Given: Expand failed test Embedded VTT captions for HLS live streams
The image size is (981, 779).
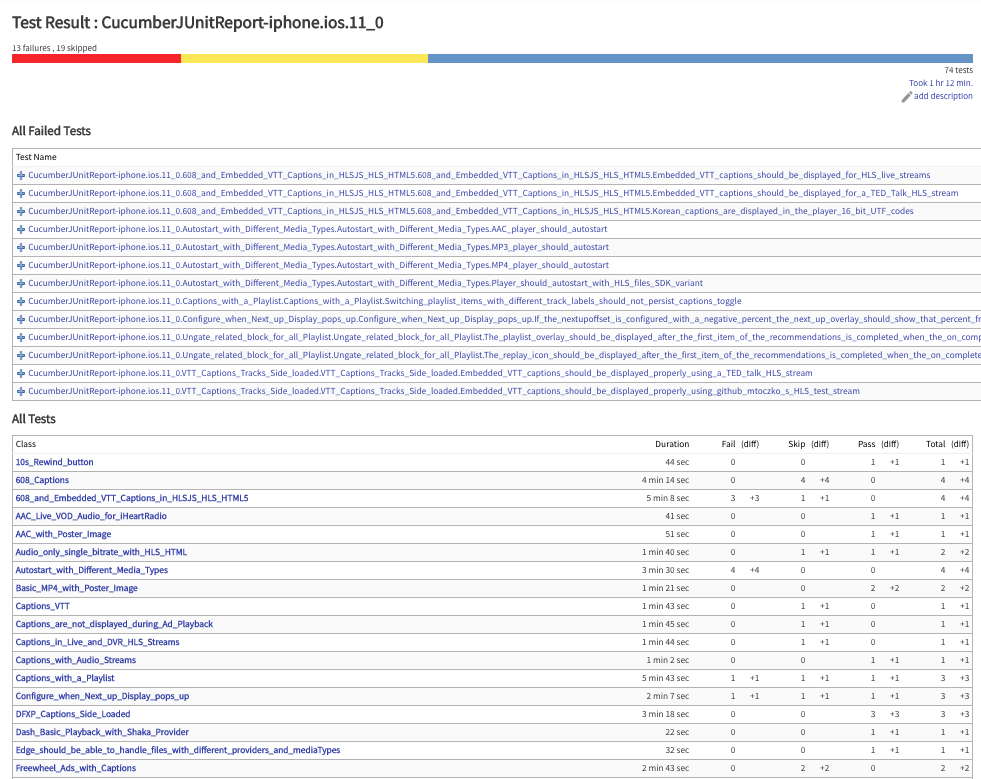Looking at the screenshot, I should pos(21,176).
